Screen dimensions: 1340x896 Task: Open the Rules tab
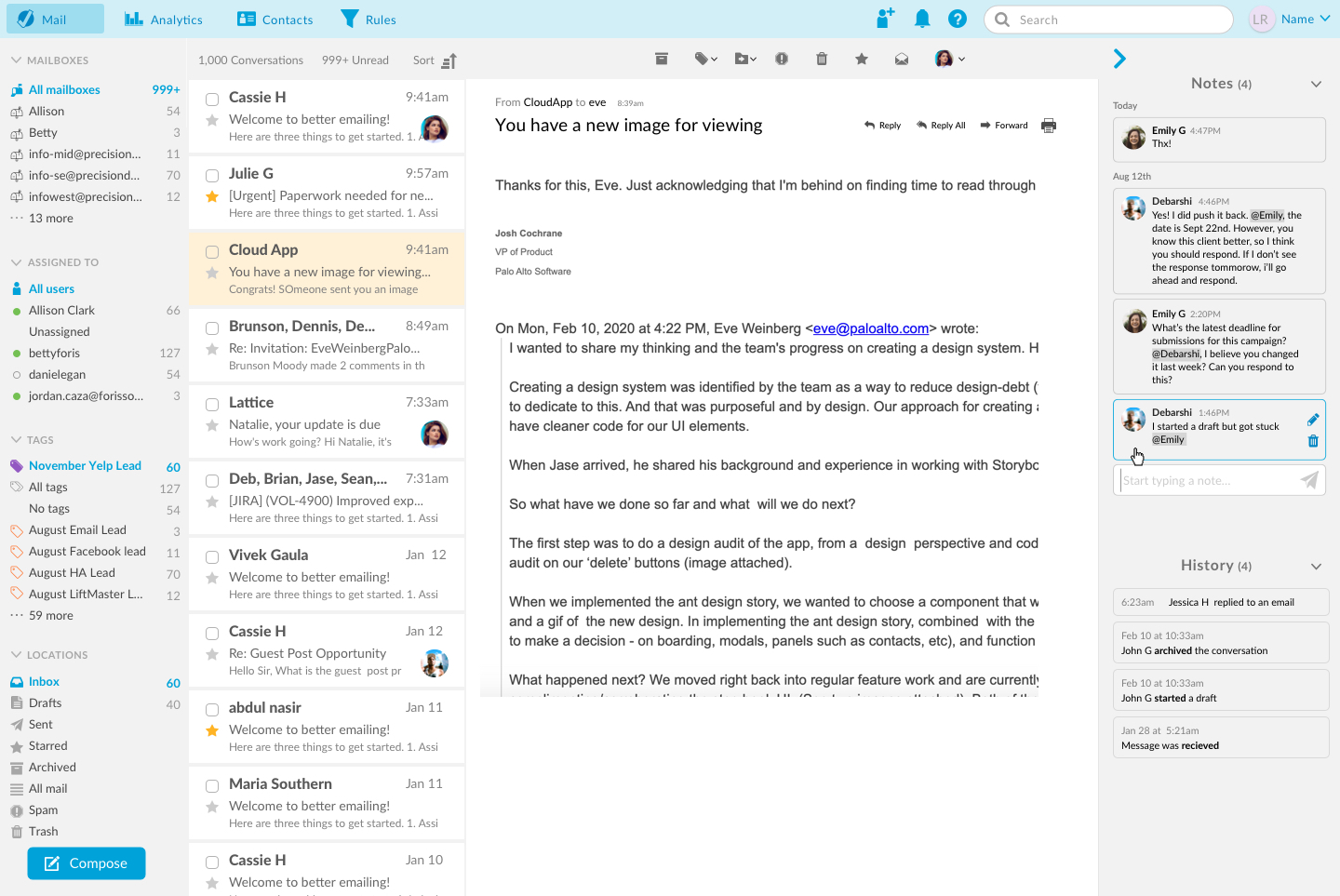click(x=368, y=19)
